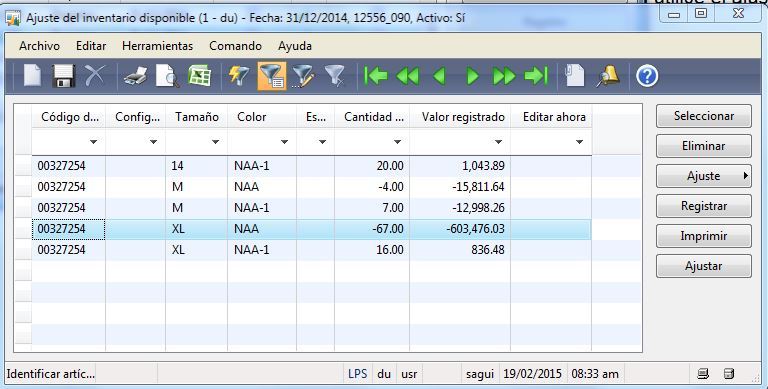Click the Tamaño column header
This screenshot has width=768, height=389.
pyautogui.click(x=196, y=117)
